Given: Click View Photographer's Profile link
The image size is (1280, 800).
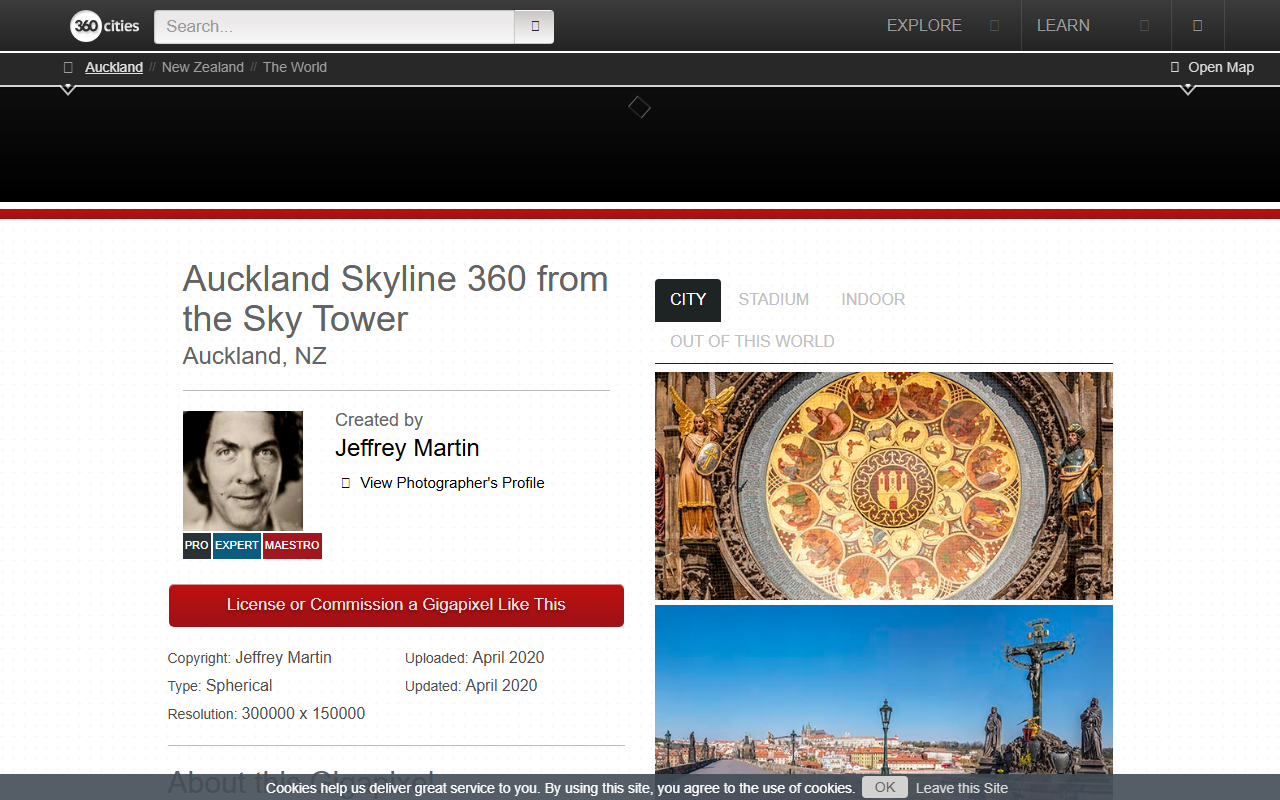Looking at the screenshot, I should [x=452, y=483].
